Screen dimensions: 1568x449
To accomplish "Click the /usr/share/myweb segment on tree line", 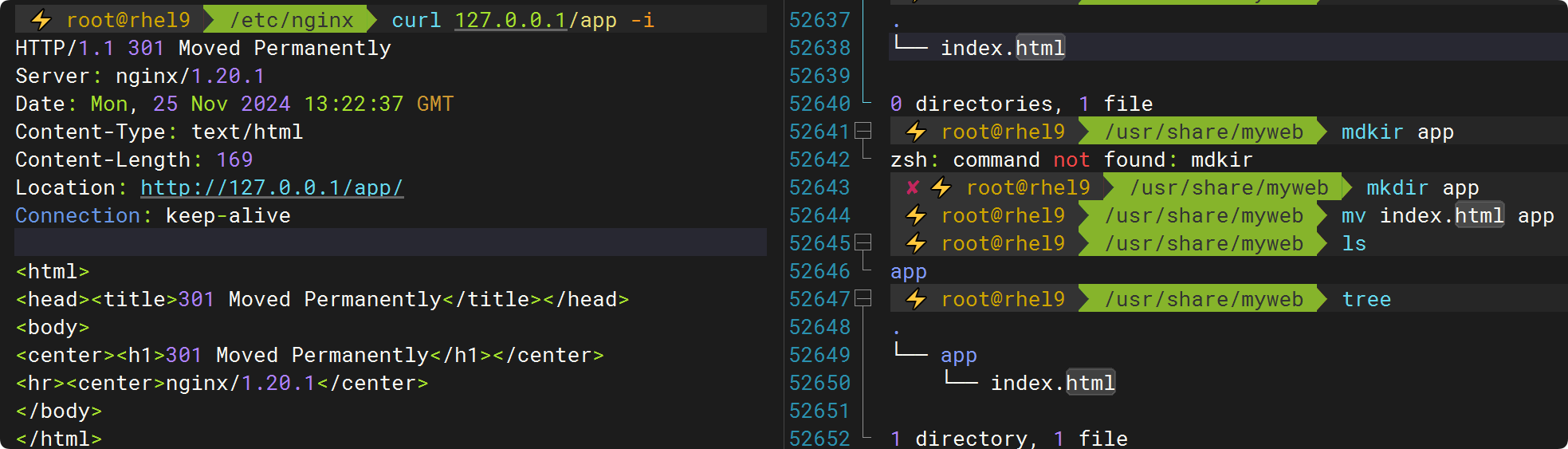I will pos(1204,299).
